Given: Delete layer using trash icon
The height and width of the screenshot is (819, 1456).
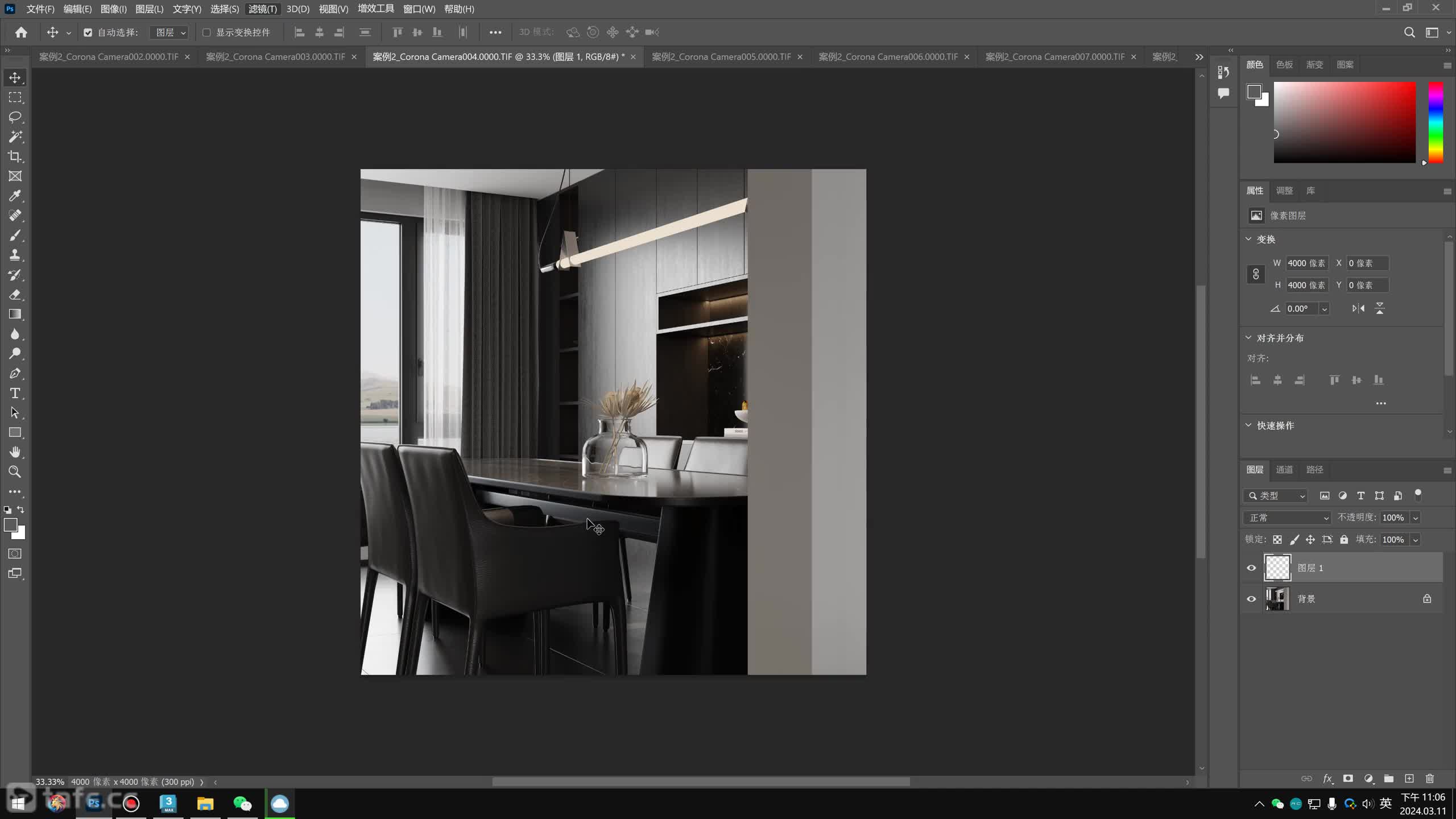Looking at the screenshot, I should click(x=1430, y=779).
